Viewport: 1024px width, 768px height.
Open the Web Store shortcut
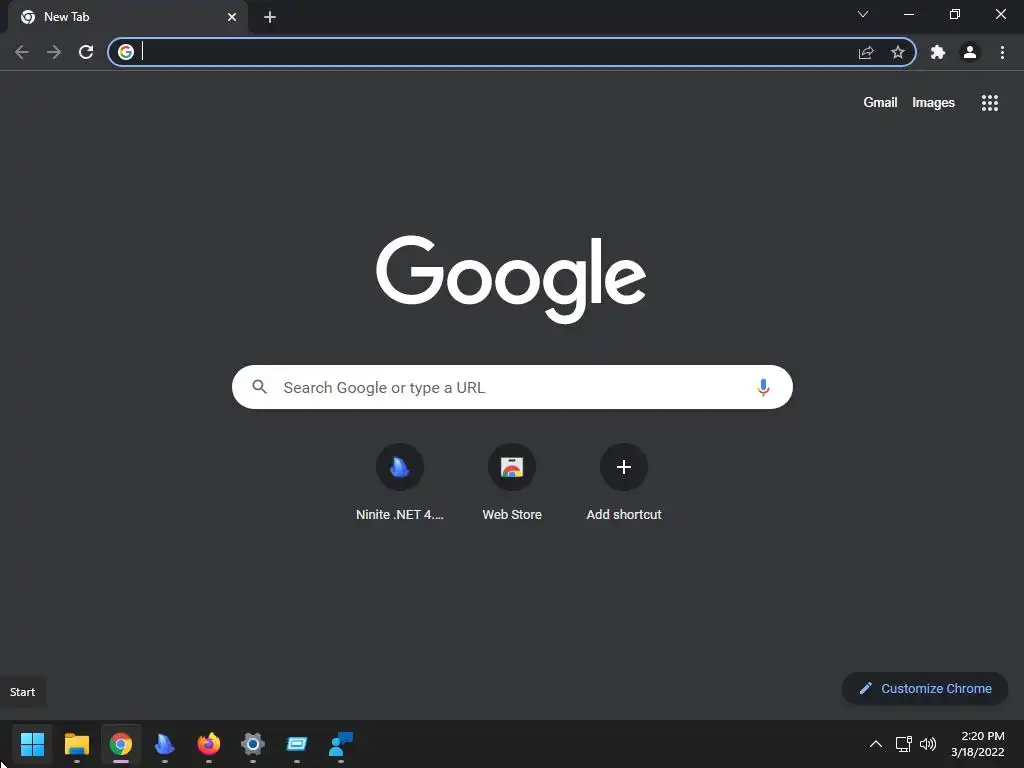coord(512,483)
